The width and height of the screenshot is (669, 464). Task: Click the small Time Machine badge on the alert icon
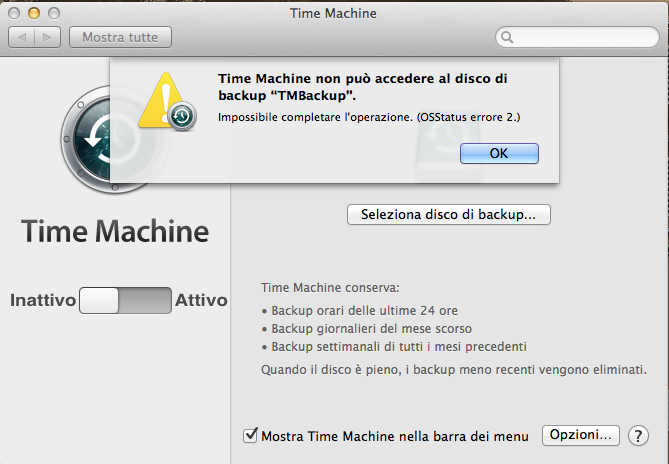(180, 117)
